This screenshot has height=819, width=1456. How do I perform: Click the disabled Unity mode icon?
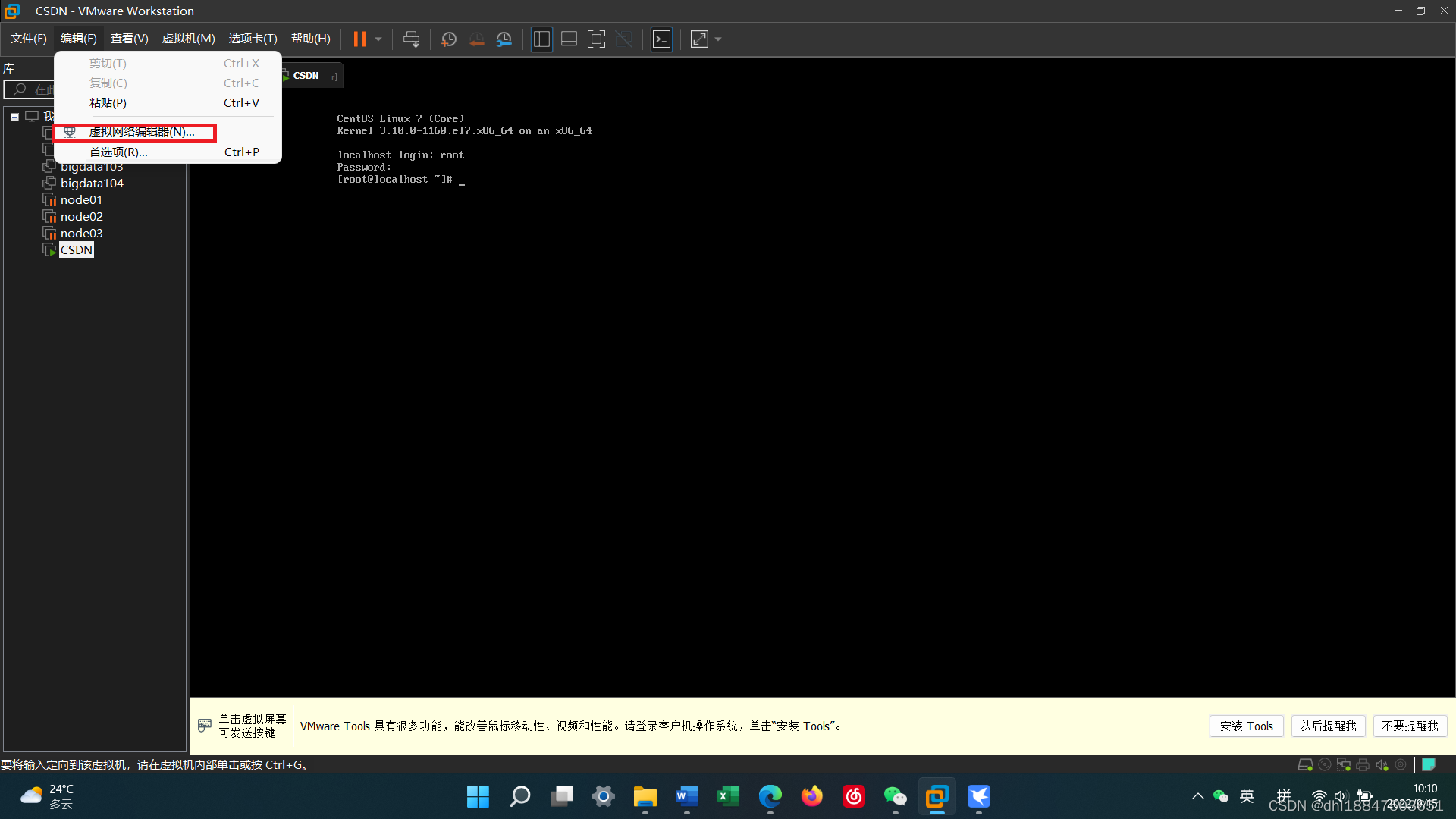[x=624, y=39]
